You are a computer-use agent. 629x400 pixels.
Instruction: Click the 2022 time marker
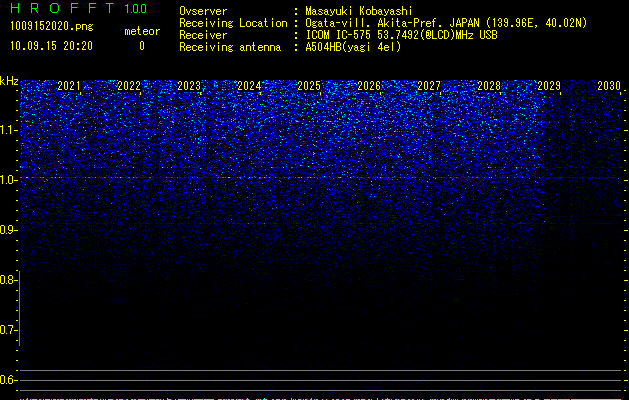pos(129,86)
